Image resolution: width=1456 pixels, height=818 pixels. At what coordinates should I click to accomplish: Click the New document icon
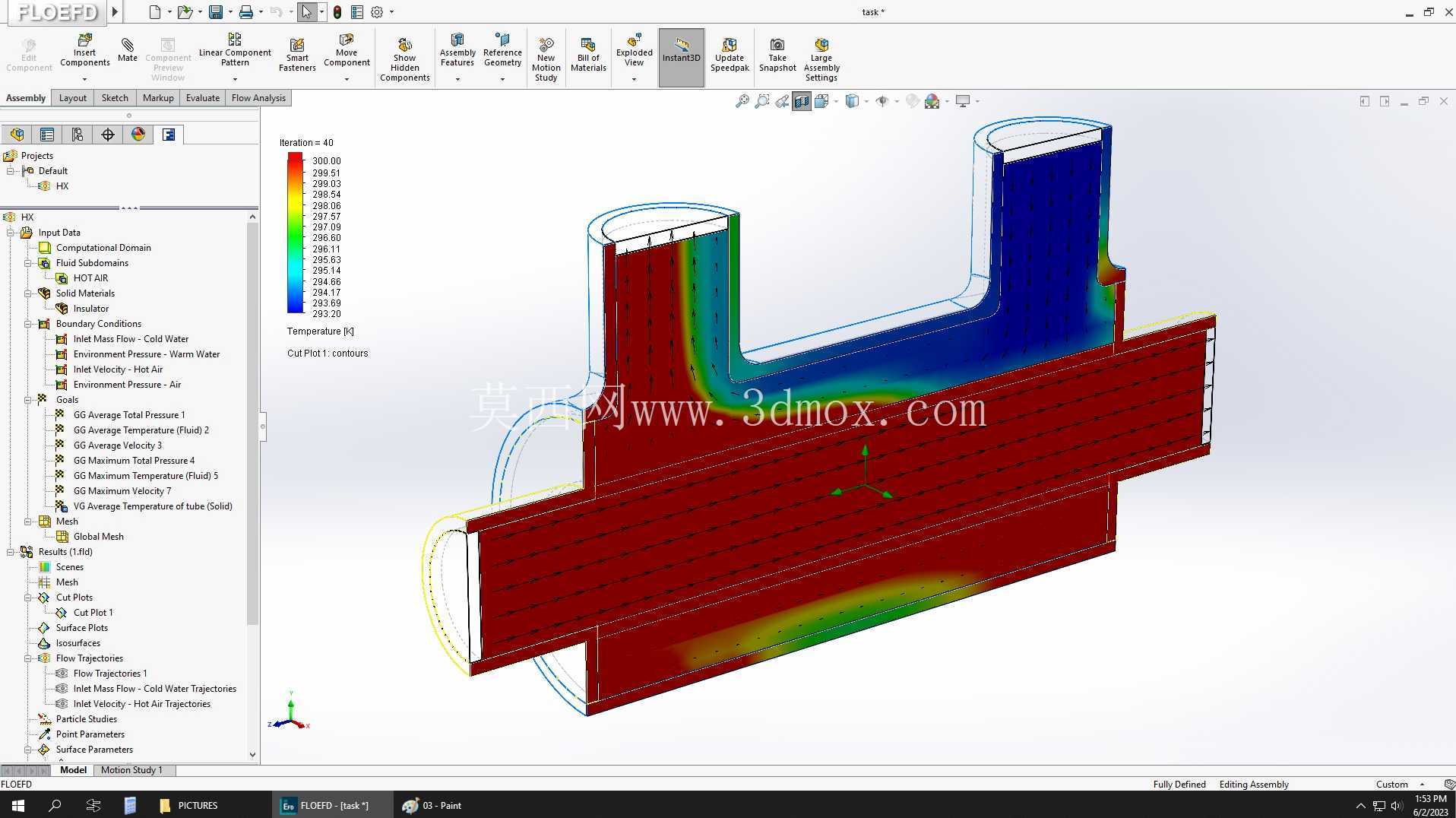(x=155, y=12)
